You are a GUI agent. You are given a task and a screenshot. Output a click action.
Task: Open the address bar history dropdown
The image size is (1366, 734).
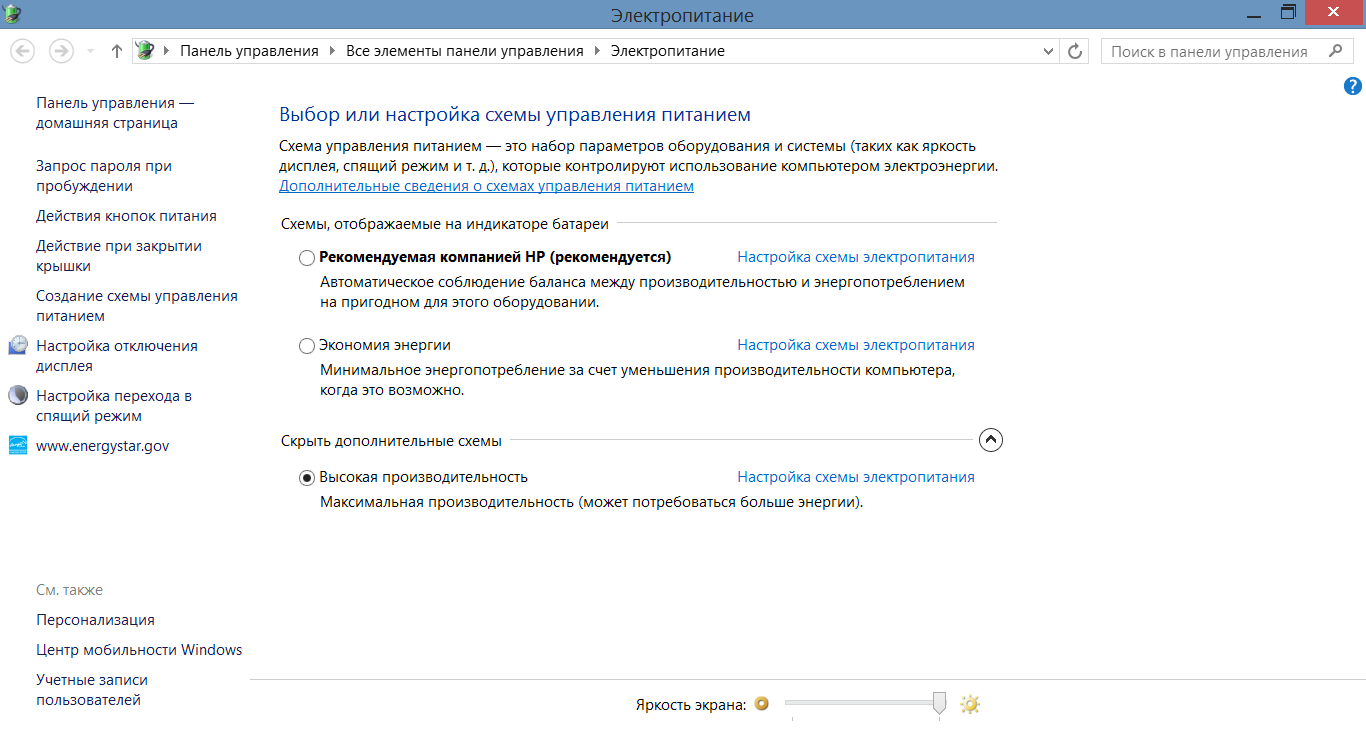[x=1048, y=51]
